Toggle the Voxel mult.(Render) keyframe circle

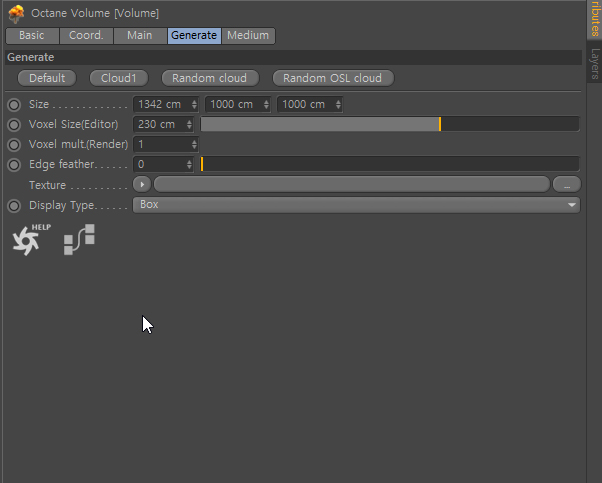[14, 145]
